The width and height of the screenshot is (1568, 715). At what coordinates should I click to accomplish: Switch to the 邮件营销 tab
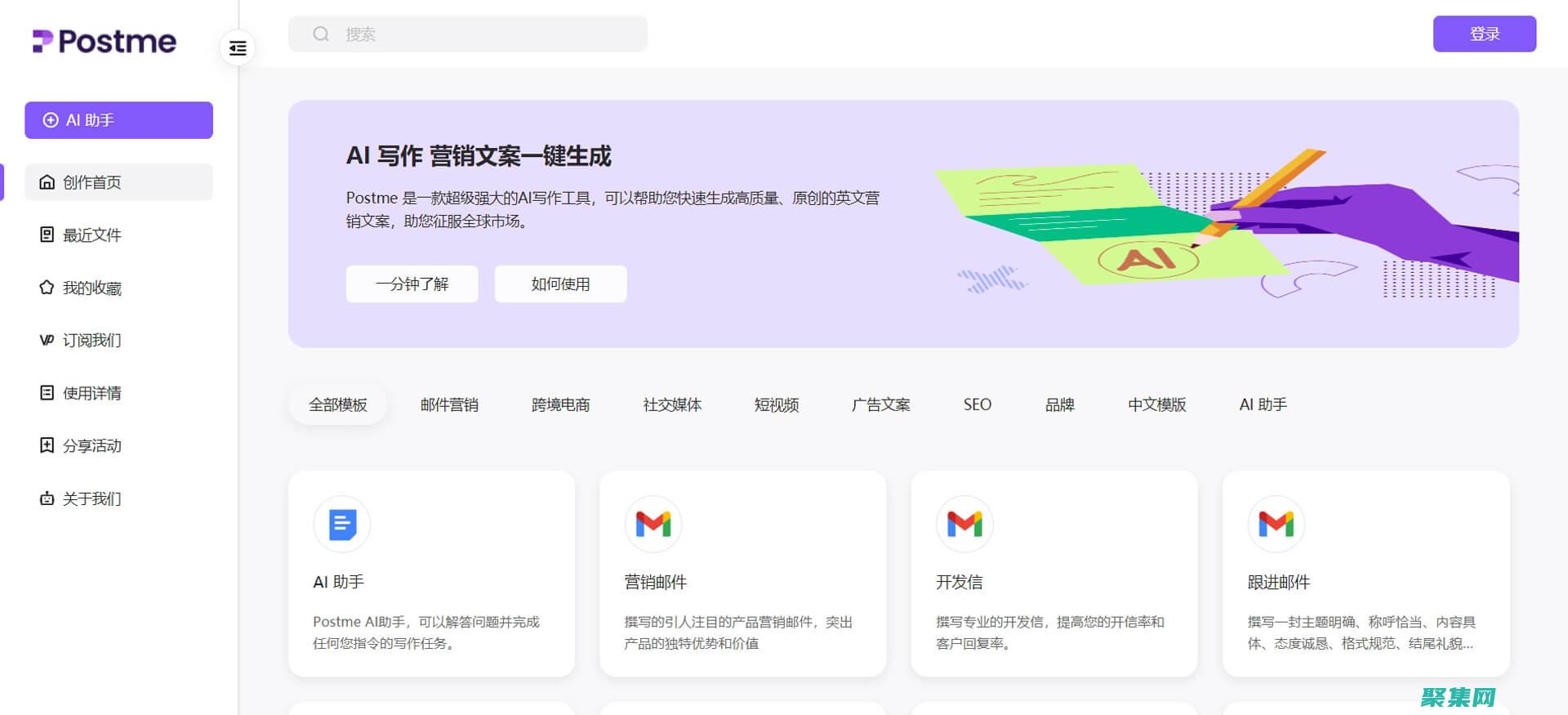(x=449, y=404)
